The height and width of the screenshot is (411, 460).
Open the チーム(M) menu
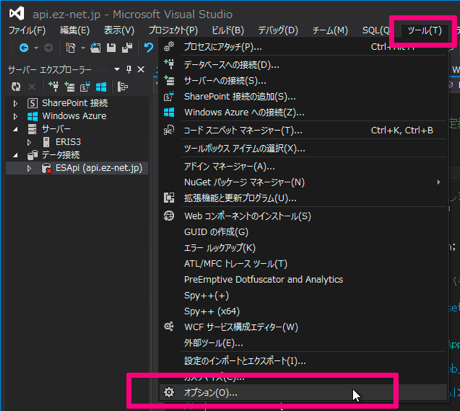pos(330,30)
